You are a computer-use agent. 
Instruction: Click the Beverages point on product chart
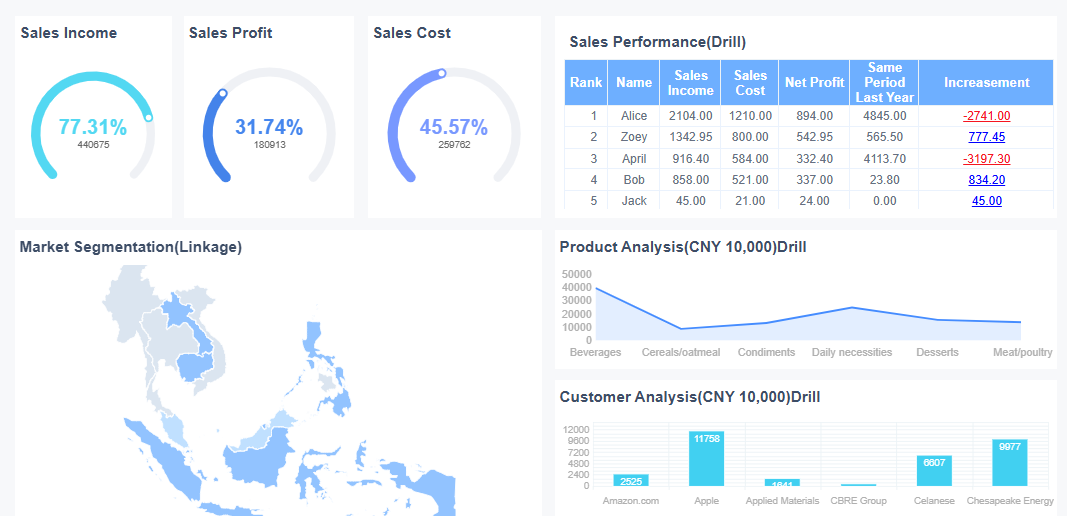(596, 288)
